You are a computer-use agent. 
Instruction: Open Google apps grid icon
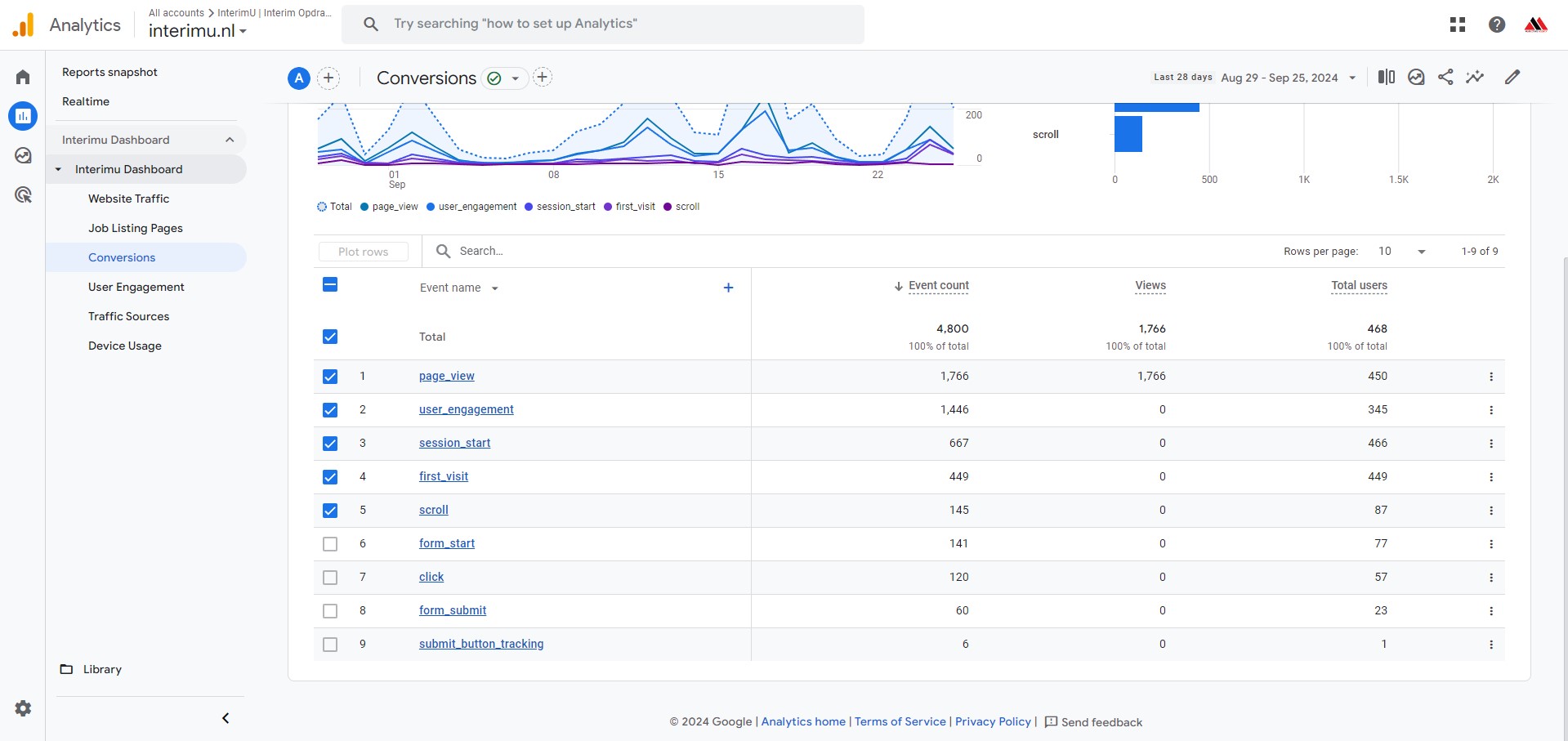[x=1458, y=25]
